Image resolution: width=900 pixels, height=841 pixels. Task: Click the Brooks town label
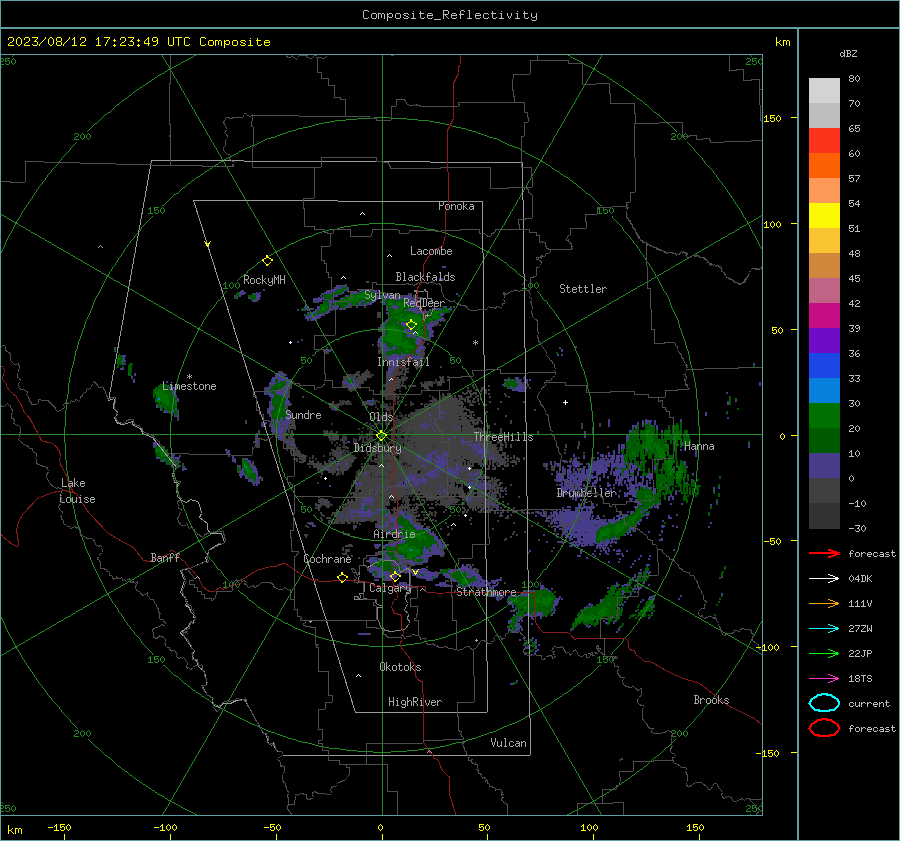point(711,700)
